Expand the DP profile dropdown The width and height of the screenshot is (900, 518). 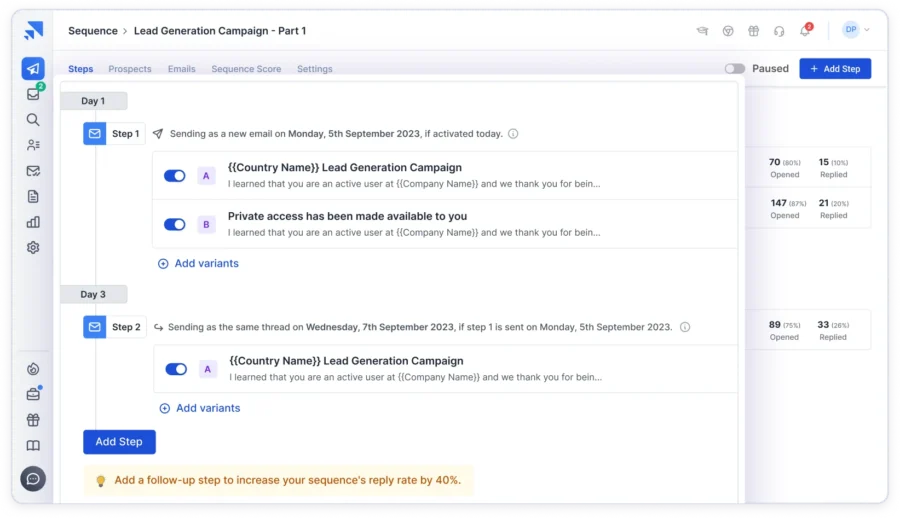pos(856,30)
